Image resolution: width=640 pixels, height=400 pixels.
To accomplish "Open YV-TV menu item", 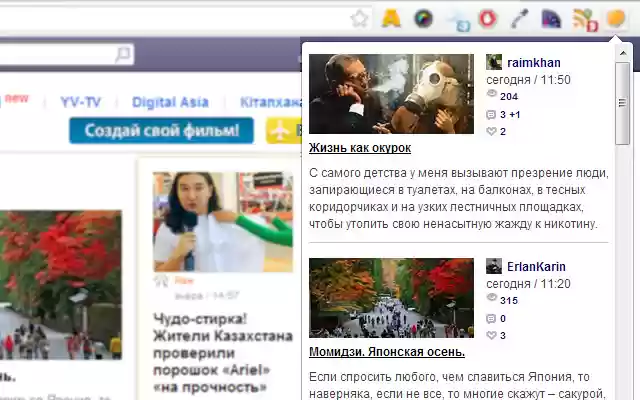I will click(x=80, y=102).
